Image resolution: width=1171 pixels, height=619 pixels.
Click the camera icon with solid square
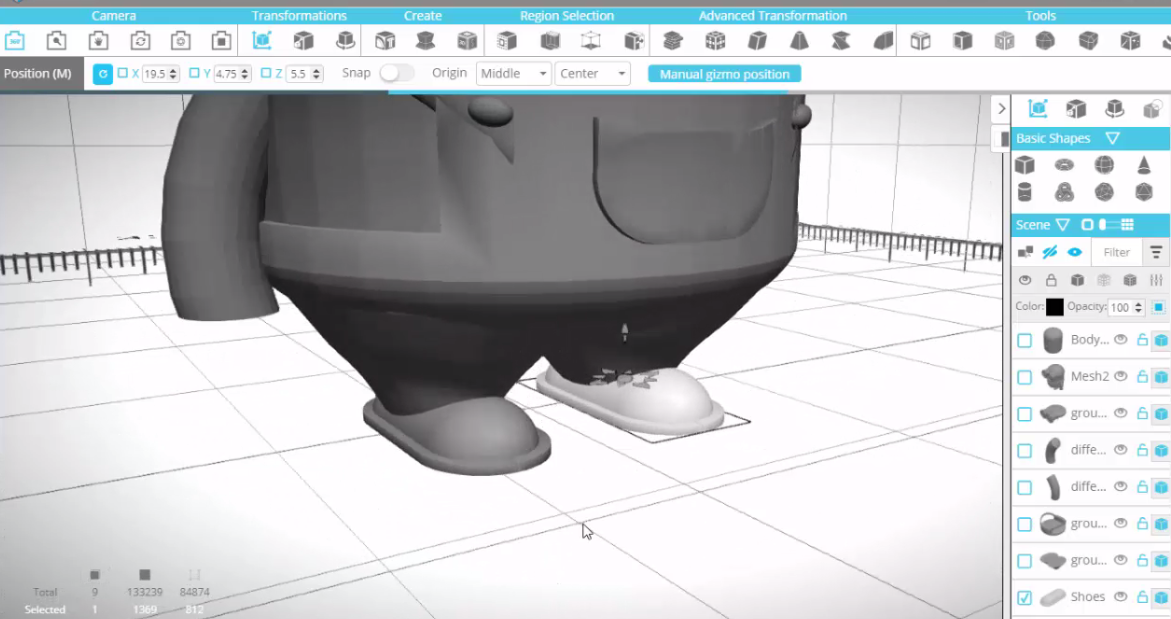(x=221, y=40)
